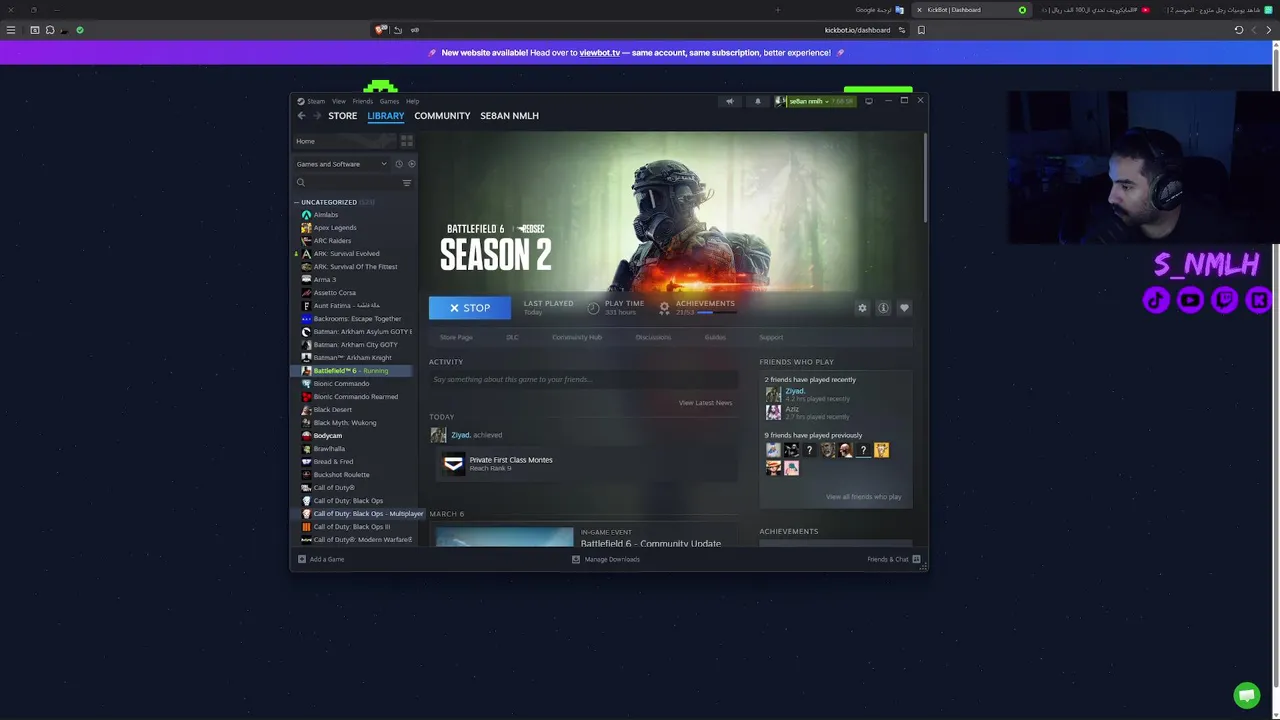1280x720 pixels.
Task: Open Aziz avatar in Friends Who Play
Action: (x=773, y=412)
